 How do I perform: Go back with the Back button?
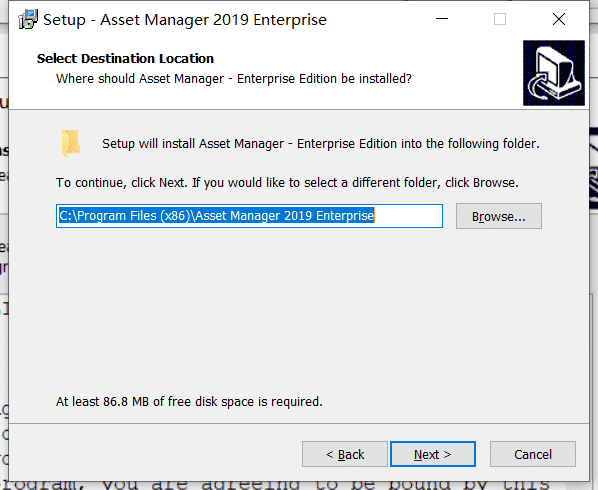[x=345, y=454]
